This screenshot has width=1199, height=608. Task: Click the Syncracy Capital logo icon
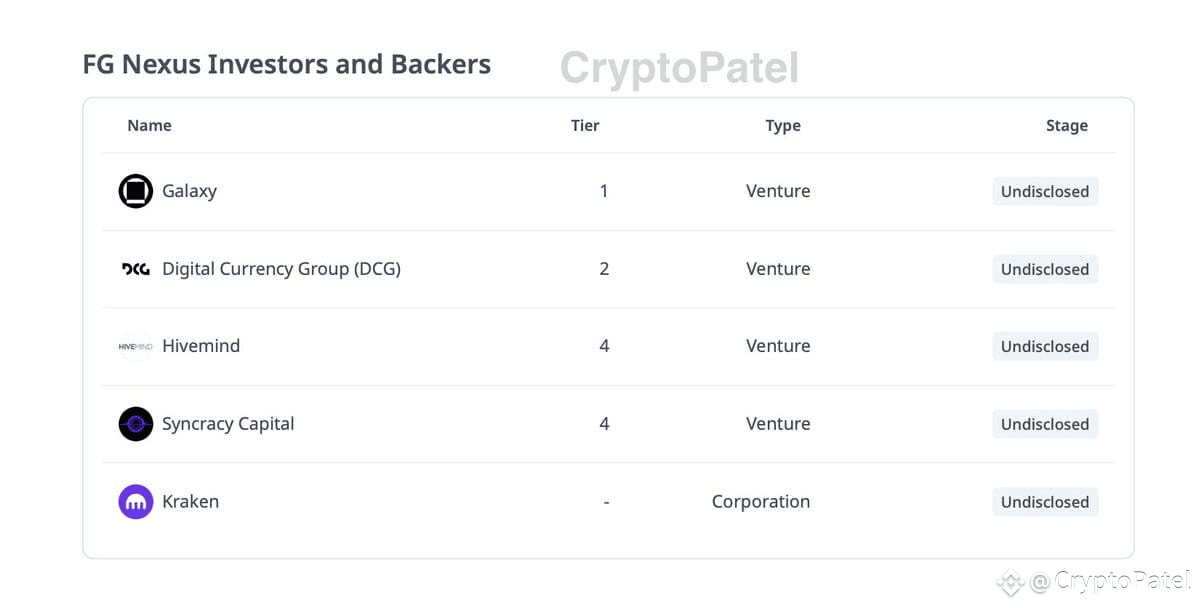136,424
